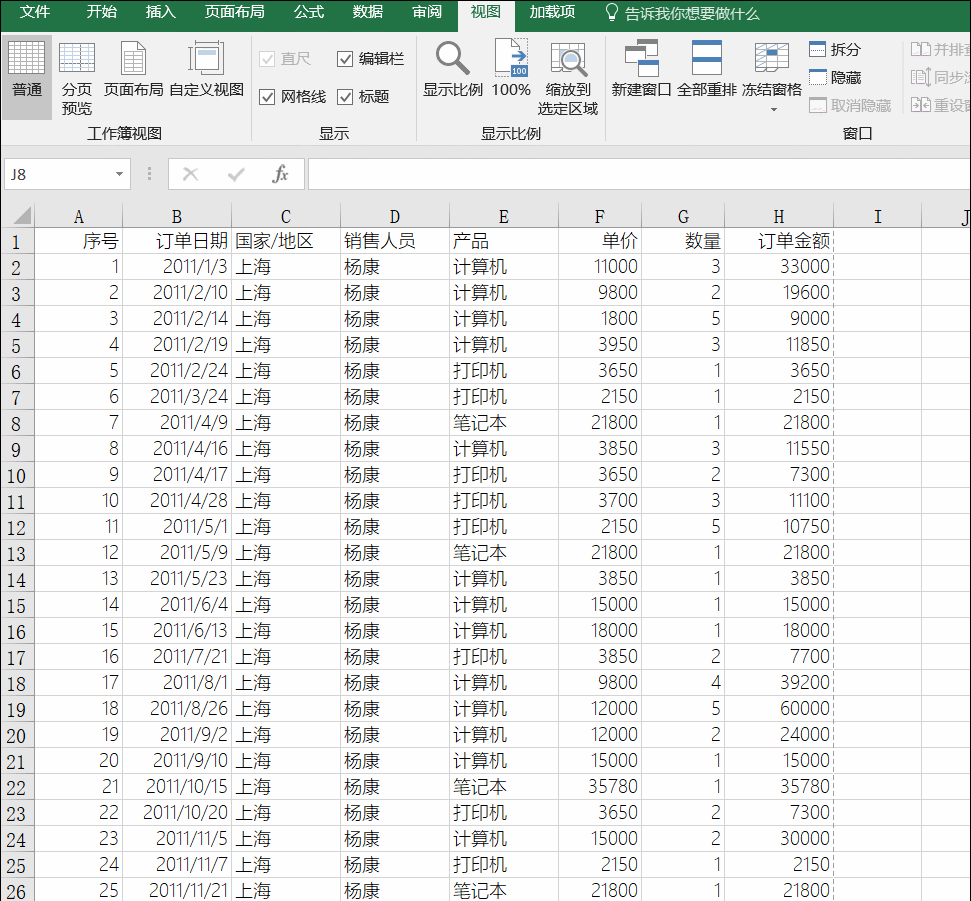Open the 插入 Insert tab
The width and height of the screenshot is (971, 901).
pos(160,12)
